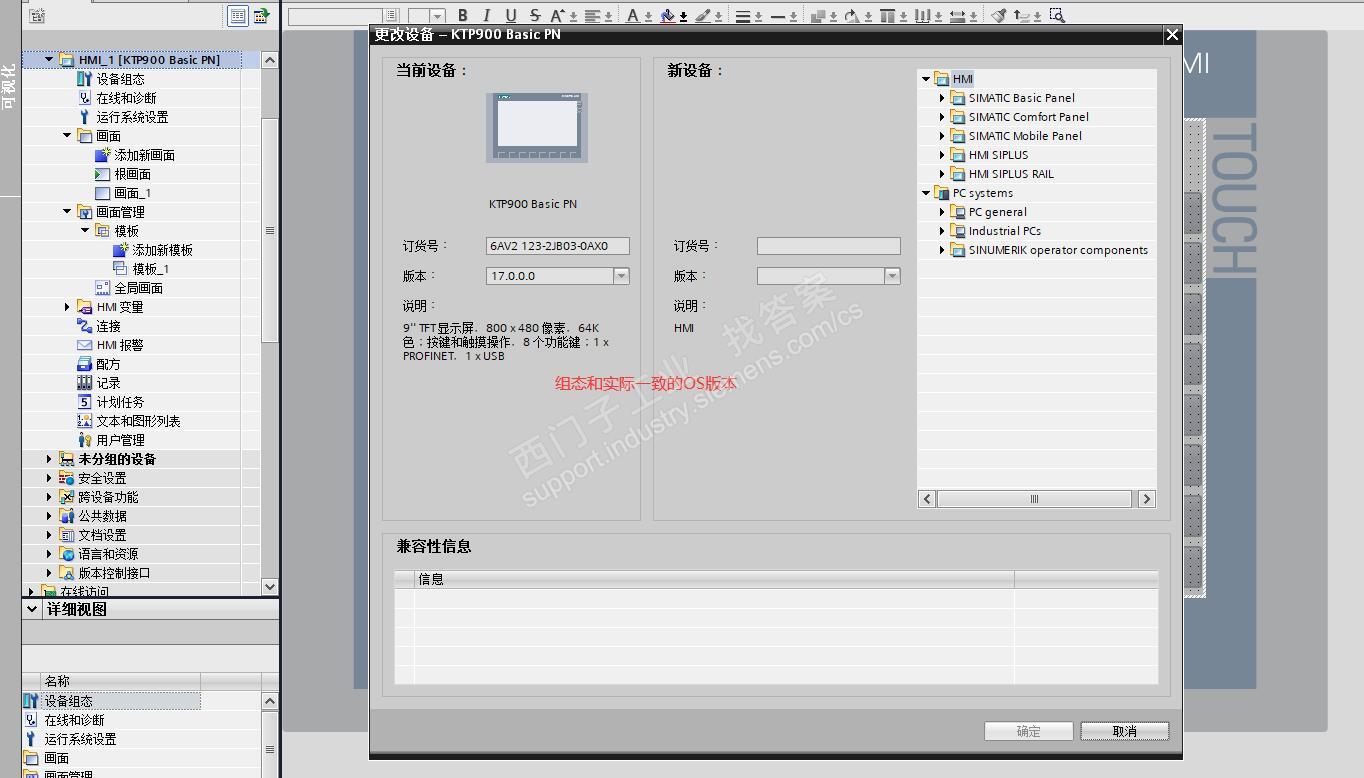Viewport: 1364px width, 778px height.
Task: Click the text alignment toolbar icon
Action: pyautogui.click(x=593, y=15)
